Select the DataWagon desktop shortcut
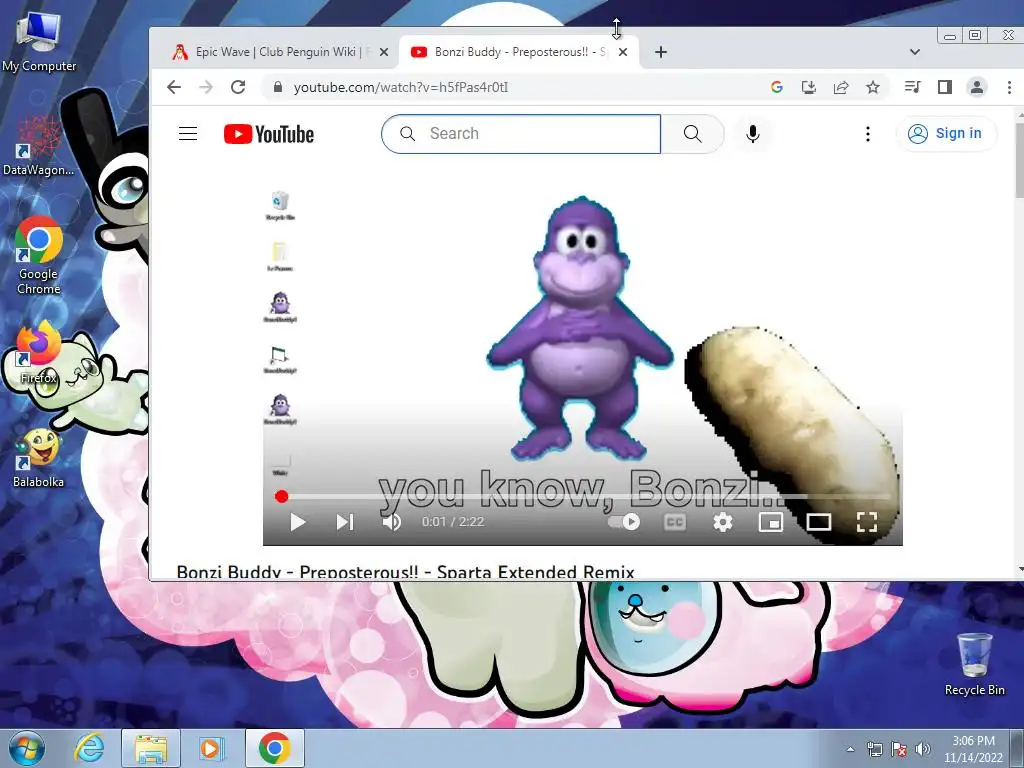 click(39, 146)
